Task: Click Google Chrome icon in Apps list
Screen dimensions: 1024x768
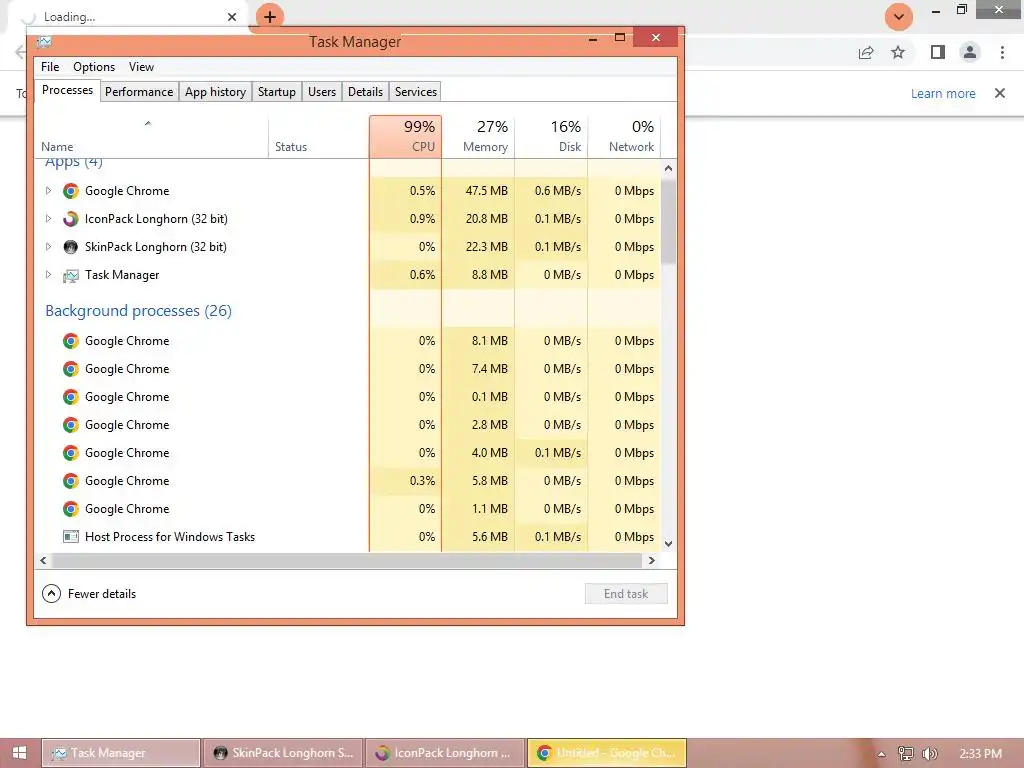Action: point(71,191)
